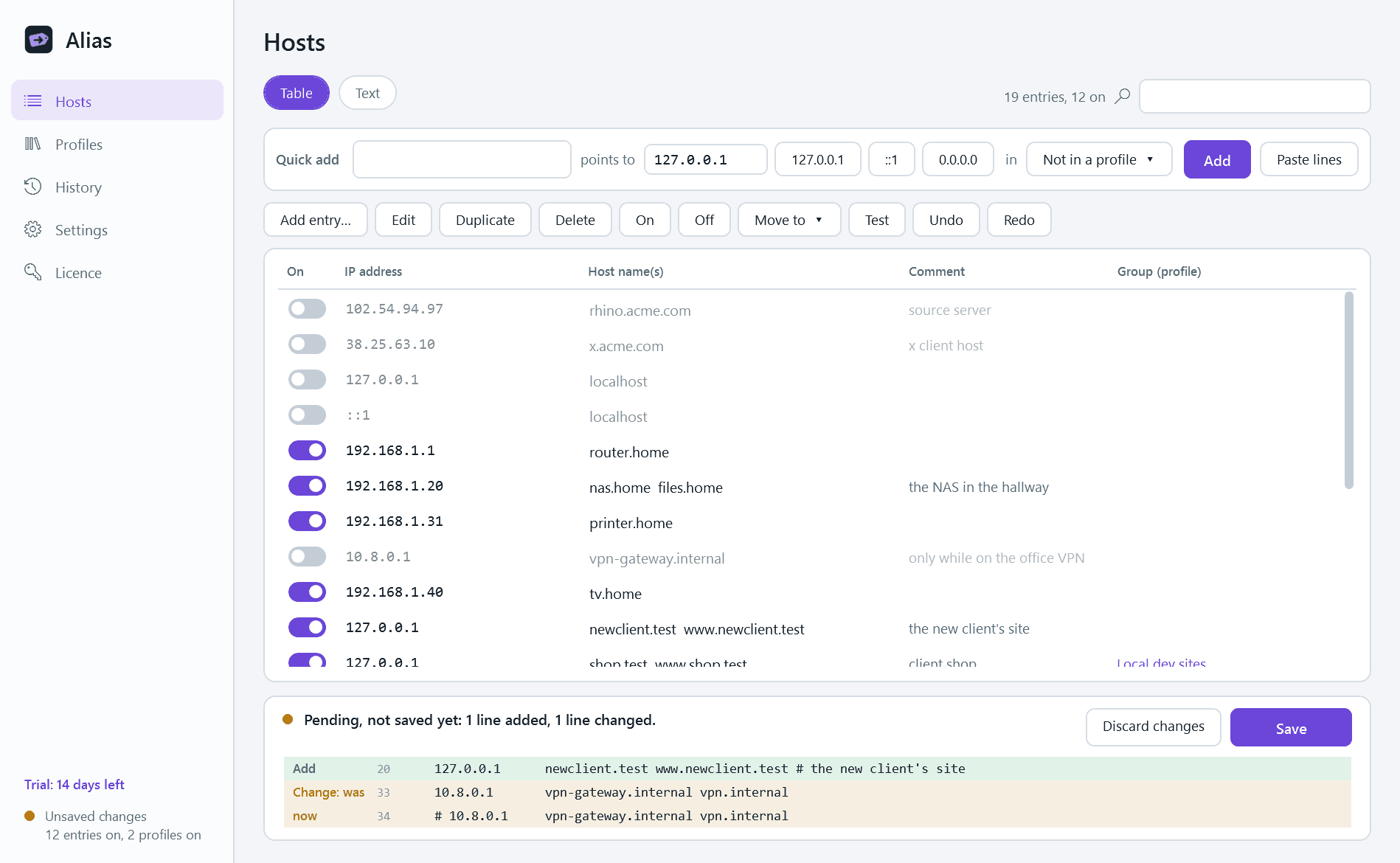This screenshot has width=1400, height=863.
Task: Choose the '0.0.0.0' address preset
Action: [x=958, y=159]
